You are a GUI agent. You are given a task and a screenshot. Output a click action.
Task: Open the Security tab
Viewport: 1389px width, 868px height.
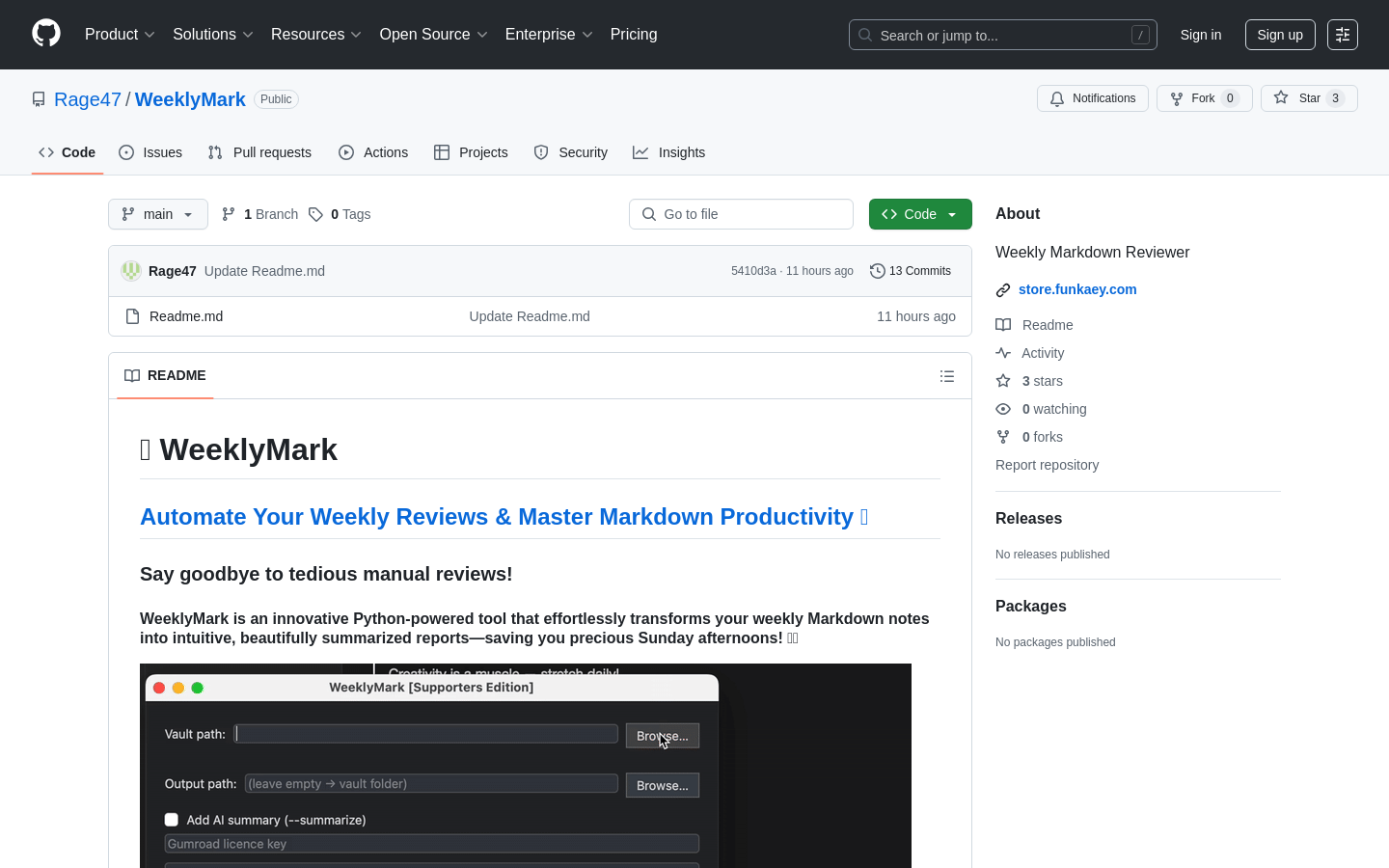(x=571, y=152)
